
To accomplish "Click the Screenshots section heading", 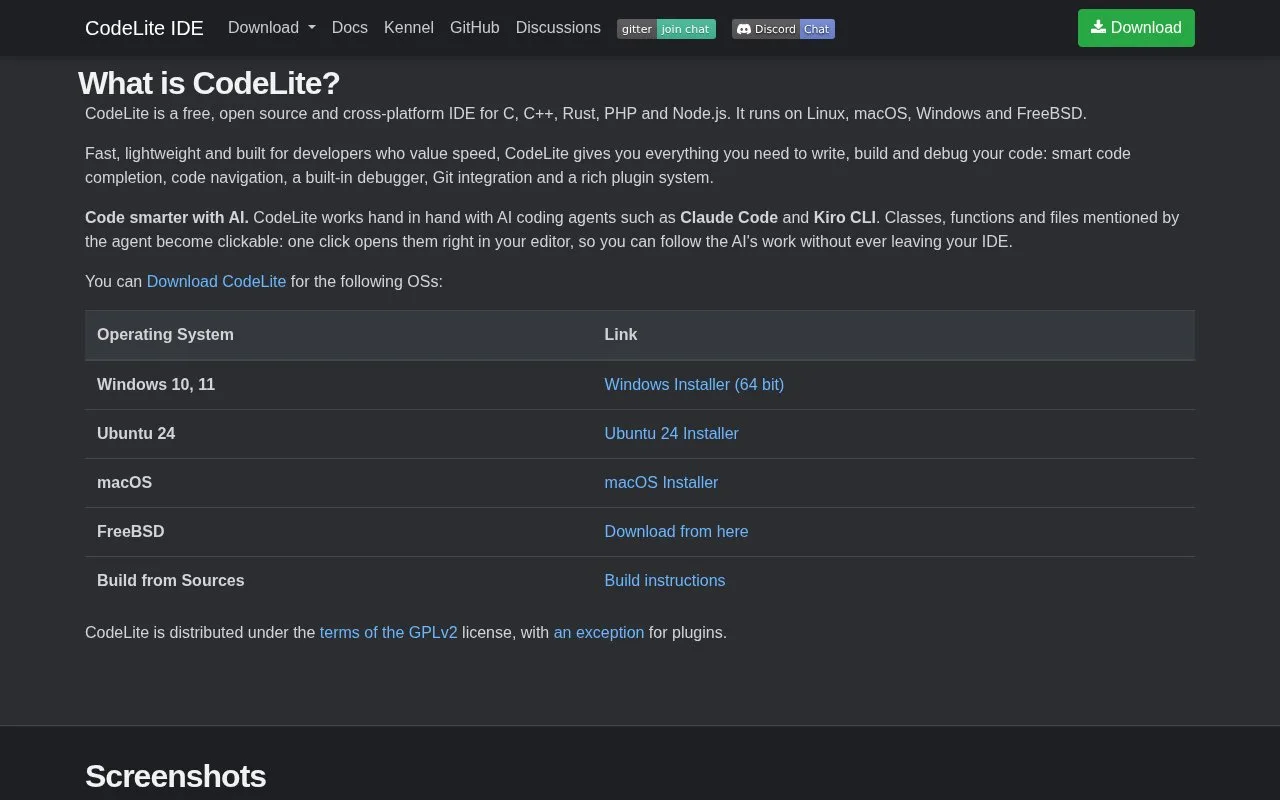I will coord(175,776).
